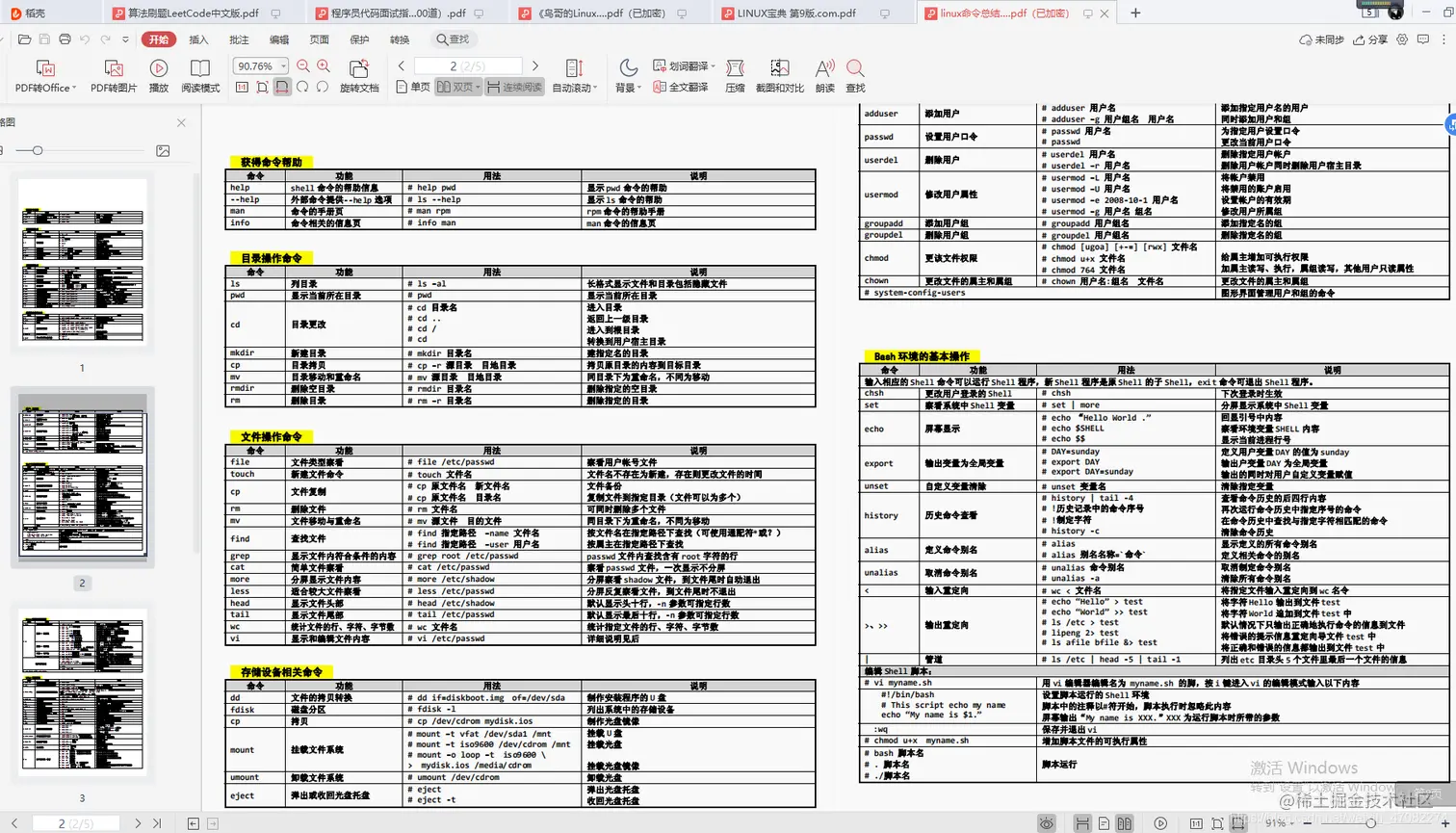The width and height of the screenshot is (1456, 833).
Task: Toggle 双页 two-page view
Action: click(456, 87)
